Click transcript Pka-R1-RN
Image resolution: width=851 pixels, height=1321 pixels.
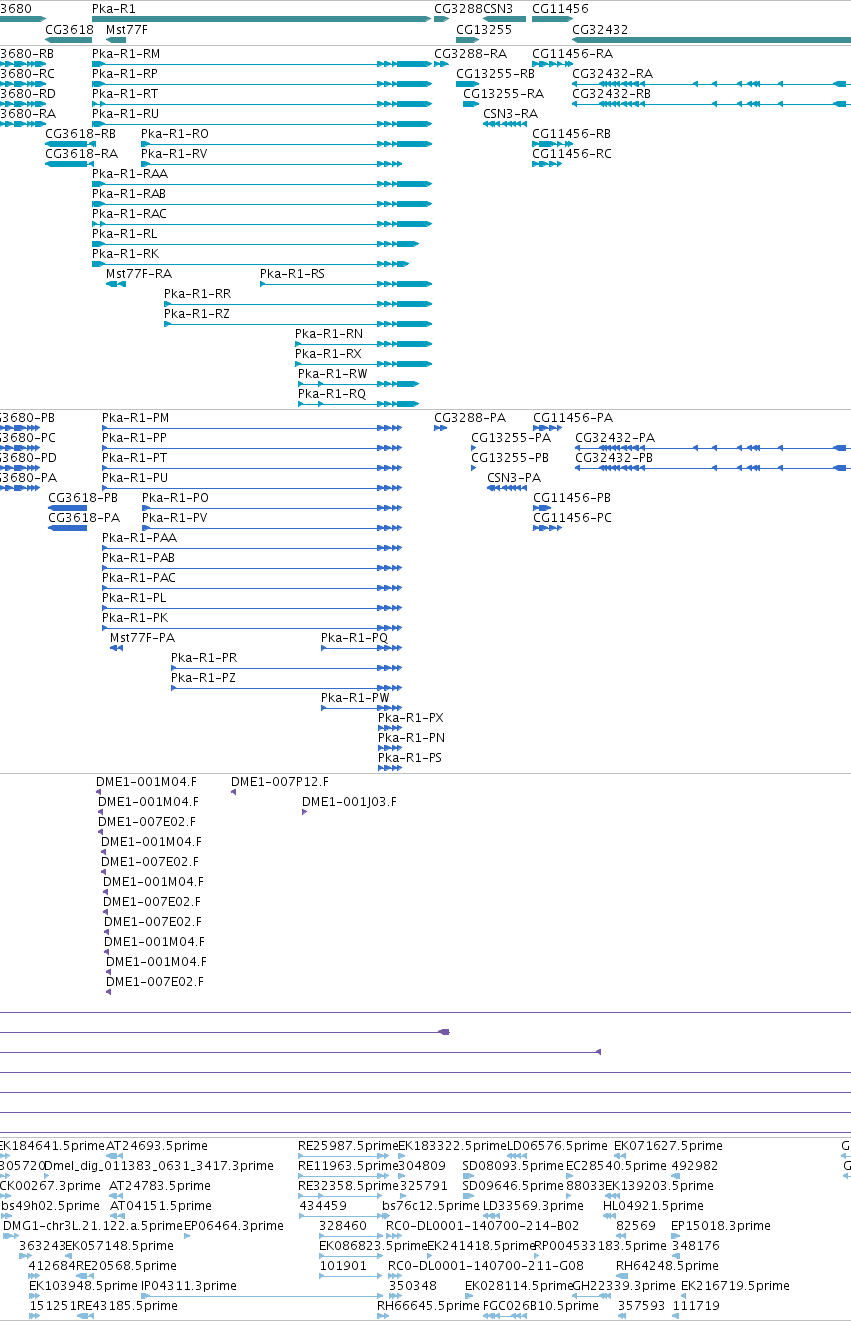[x=329, y=334]
